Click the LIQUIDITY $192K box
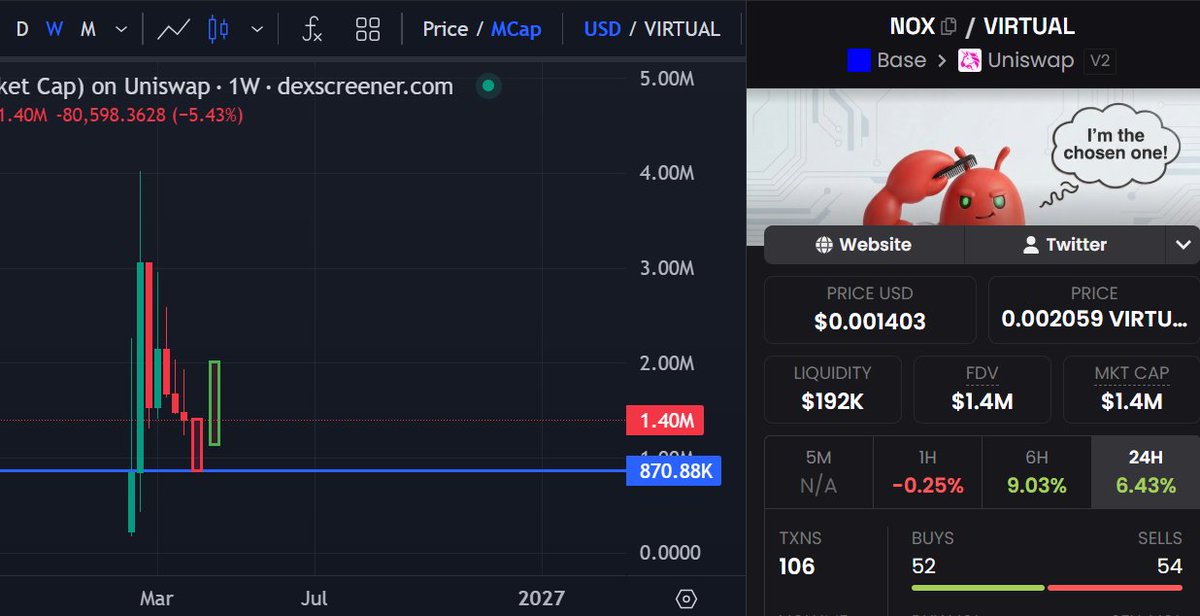1200x616 pixels. (833, 389)
